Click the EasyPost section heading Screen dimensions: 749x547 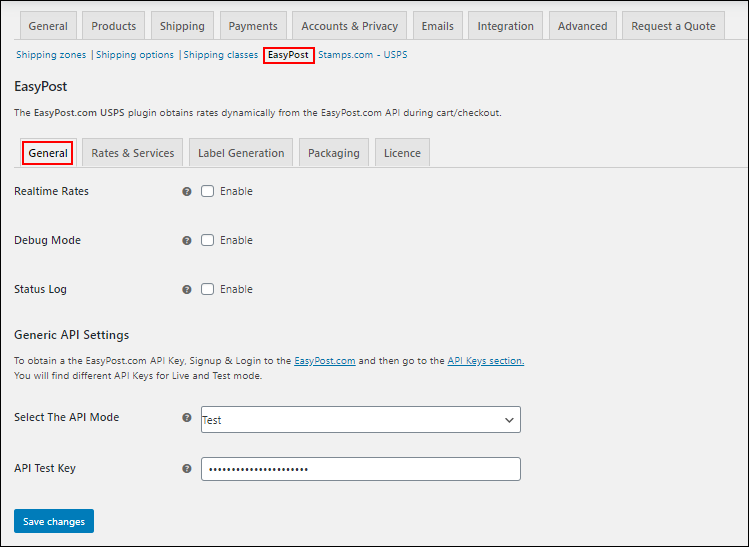point(41,86)
